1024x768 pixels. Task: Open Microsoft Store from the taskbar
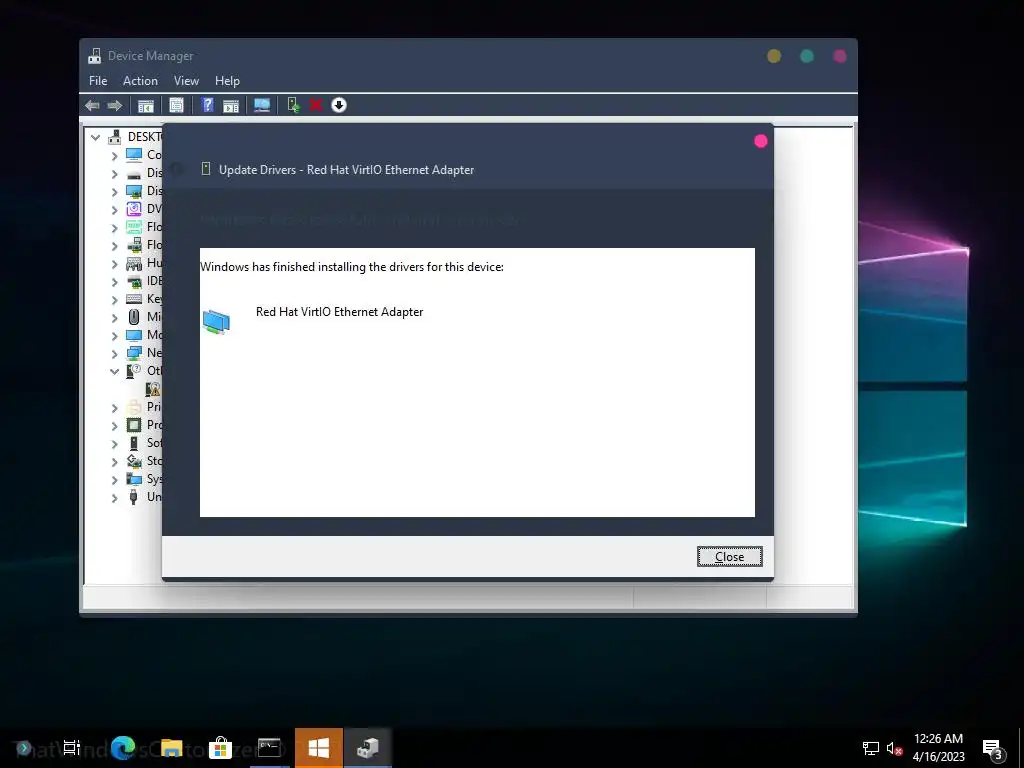click(x=220, y=748)
